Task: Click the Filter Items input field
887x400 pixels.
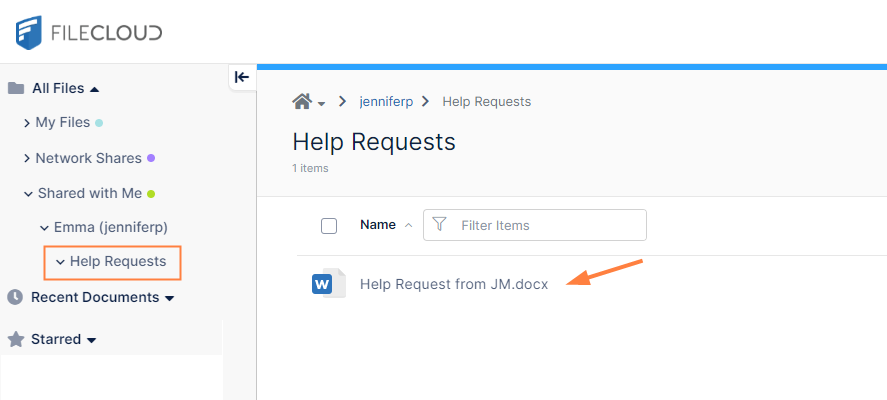Action: (x=545, y=225)
